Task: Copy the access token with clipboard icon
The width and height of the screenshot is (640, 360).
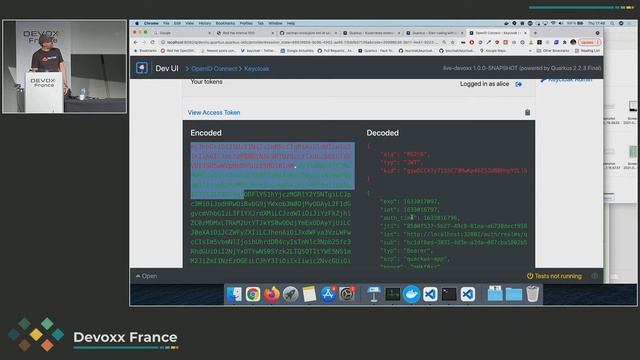Action: 527,112
